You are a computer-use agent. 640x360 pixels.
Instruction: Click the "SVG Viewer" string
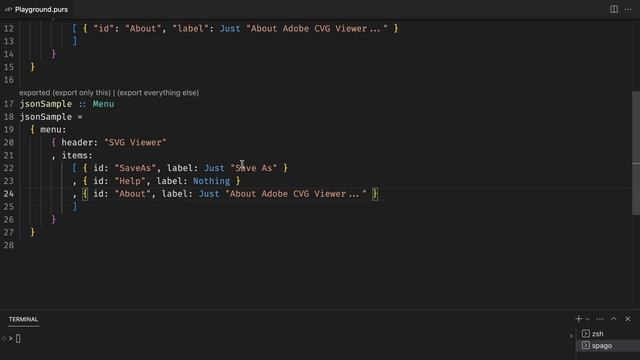(135, 142)
